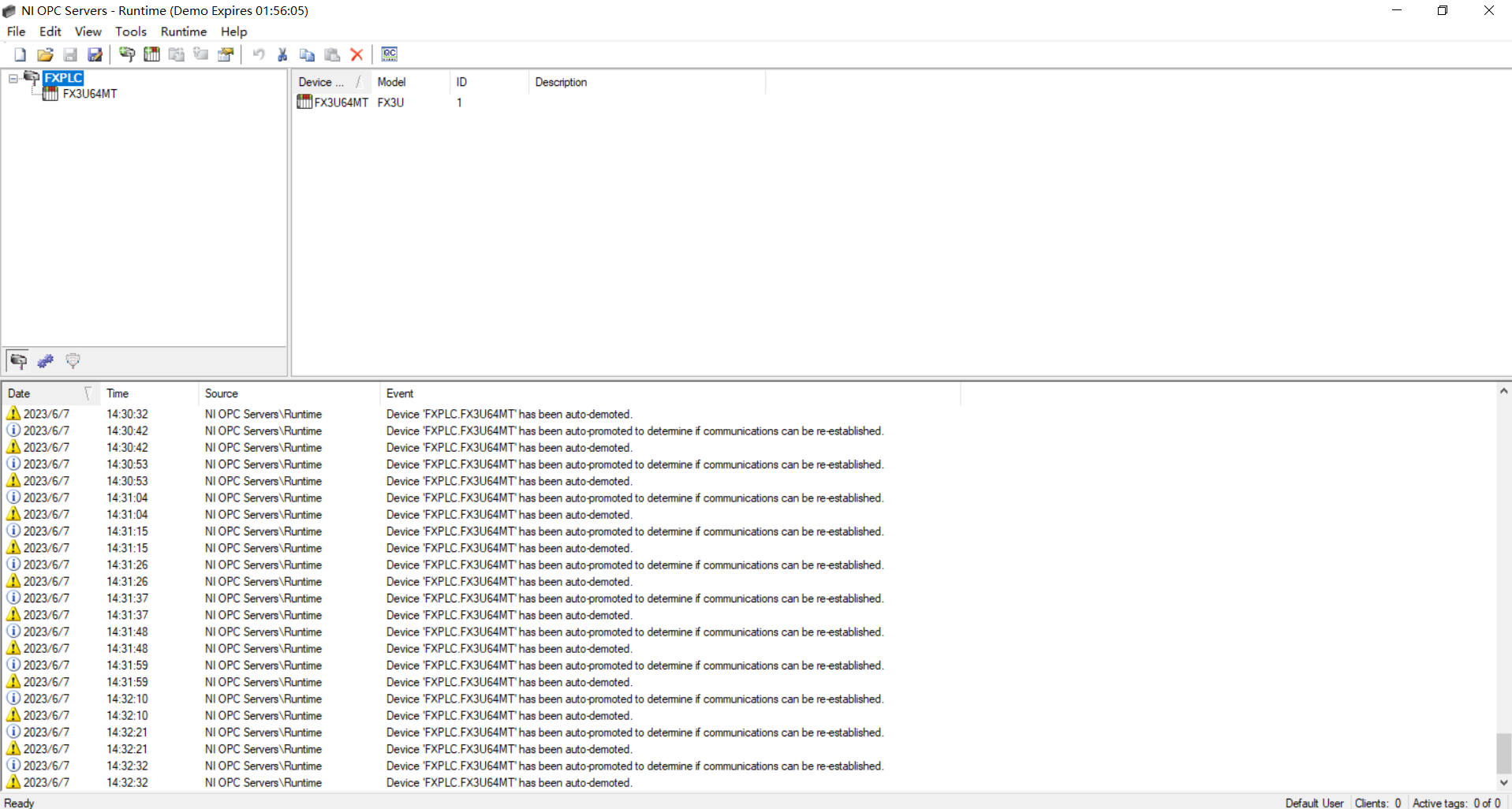
Task: Click the red Delete X icon
Action: (x=357, y=54)
